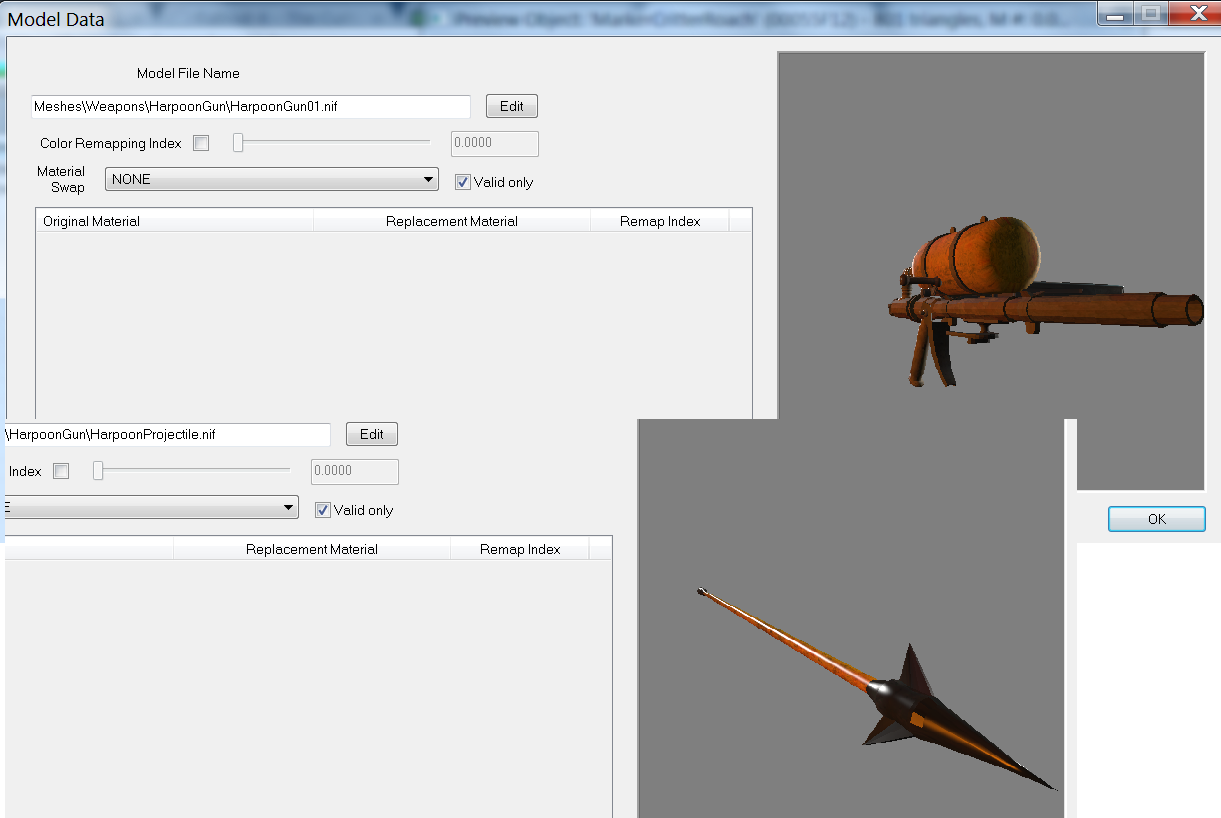This screenshot has height=818, width=1221.
Task: Select the Remap Index header above the OK button level
Action: coord(659,221)
